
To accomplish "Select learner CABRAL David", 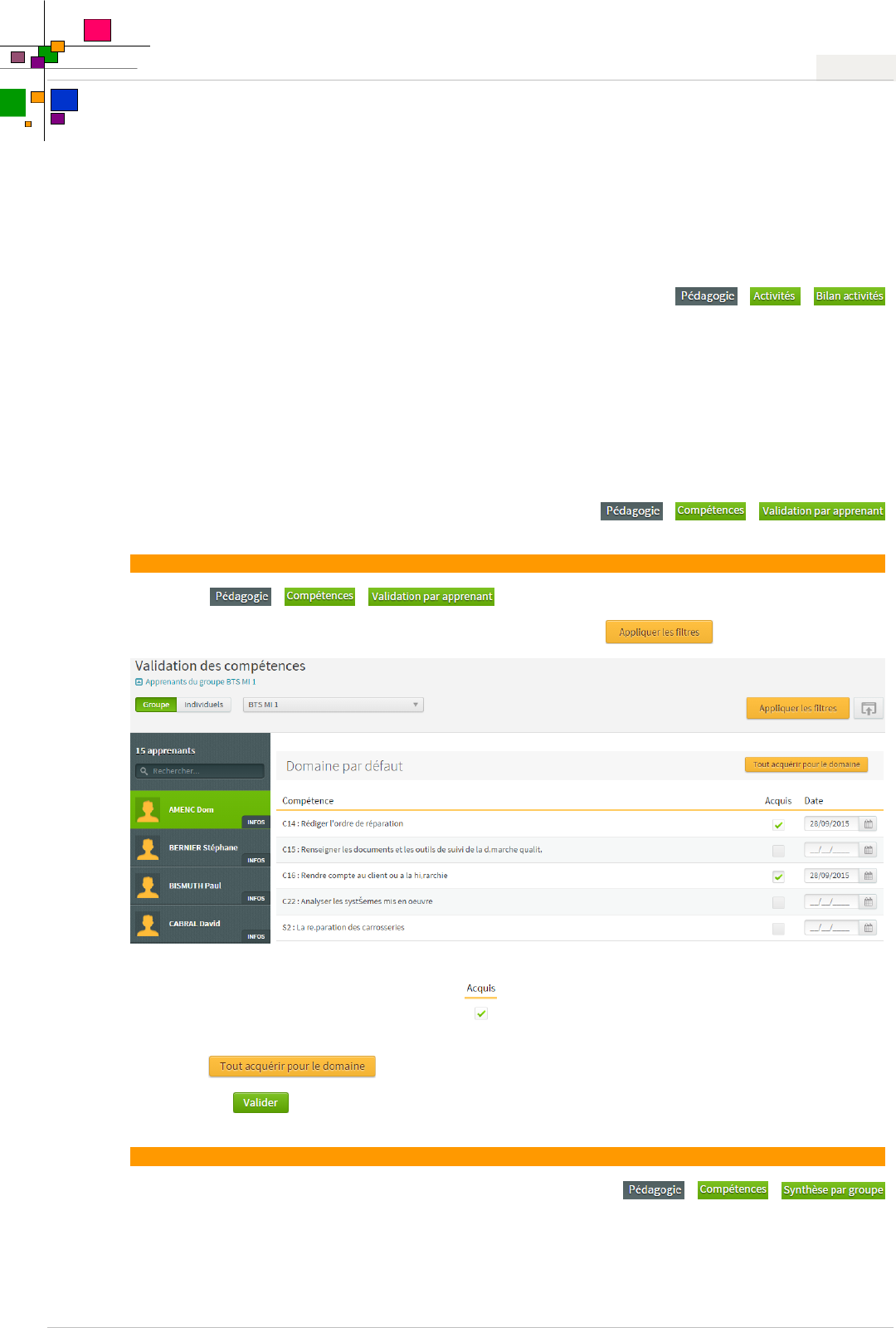I will tap(200, 925).
